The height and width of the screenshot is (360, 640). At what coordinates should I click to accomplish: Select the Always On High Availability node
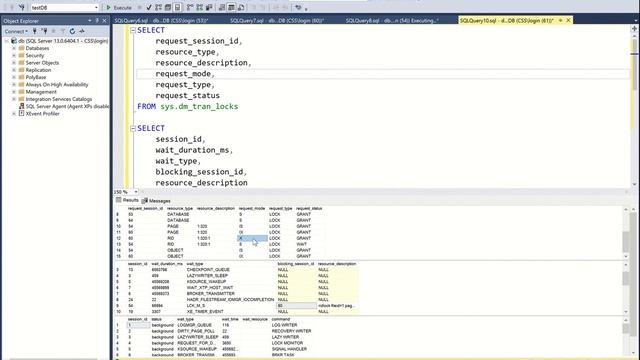57,84
